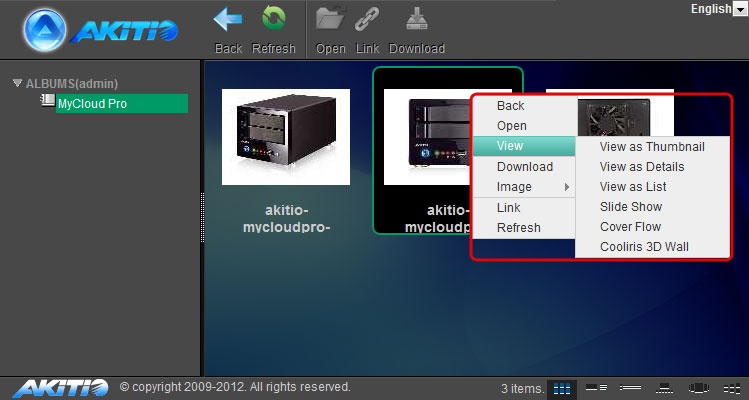Click the Refresh toolbar icon

273,20
